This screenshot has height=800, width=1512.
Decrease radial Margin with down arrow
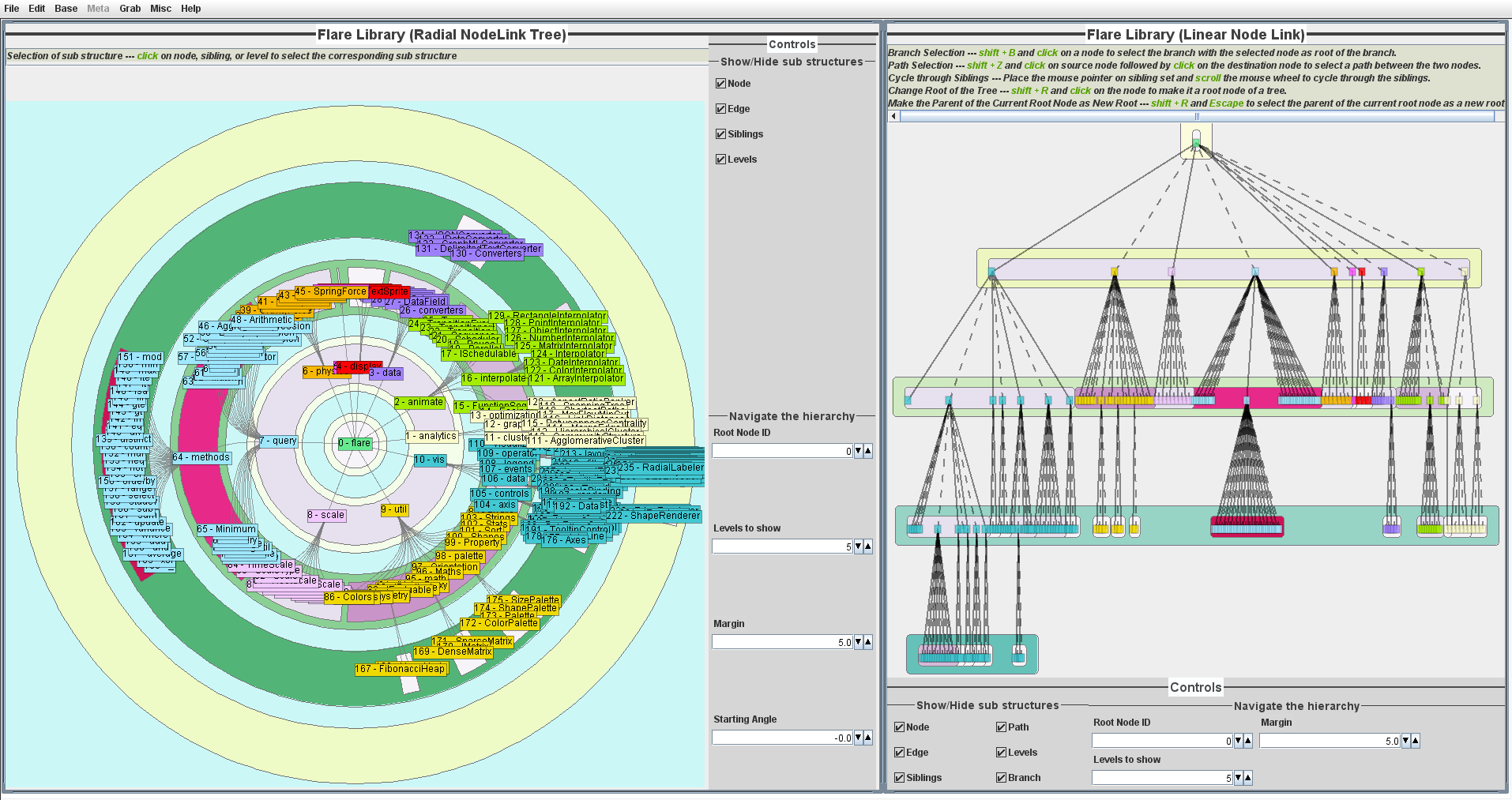click(x=859, y=642)
